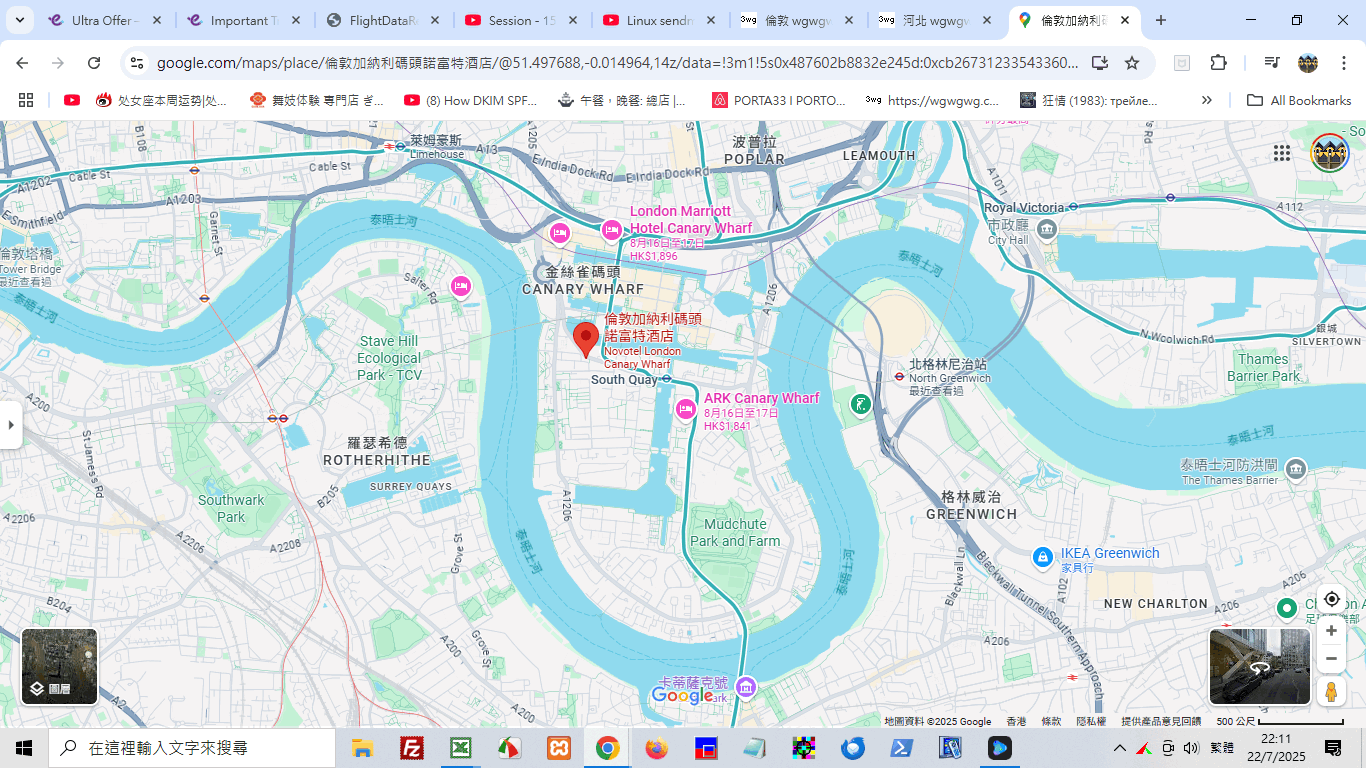This screenshot has width=1366, height=768.
Task: Expand the hidden bookmarks overflow chevron
Action: (x=1207, y=100)
